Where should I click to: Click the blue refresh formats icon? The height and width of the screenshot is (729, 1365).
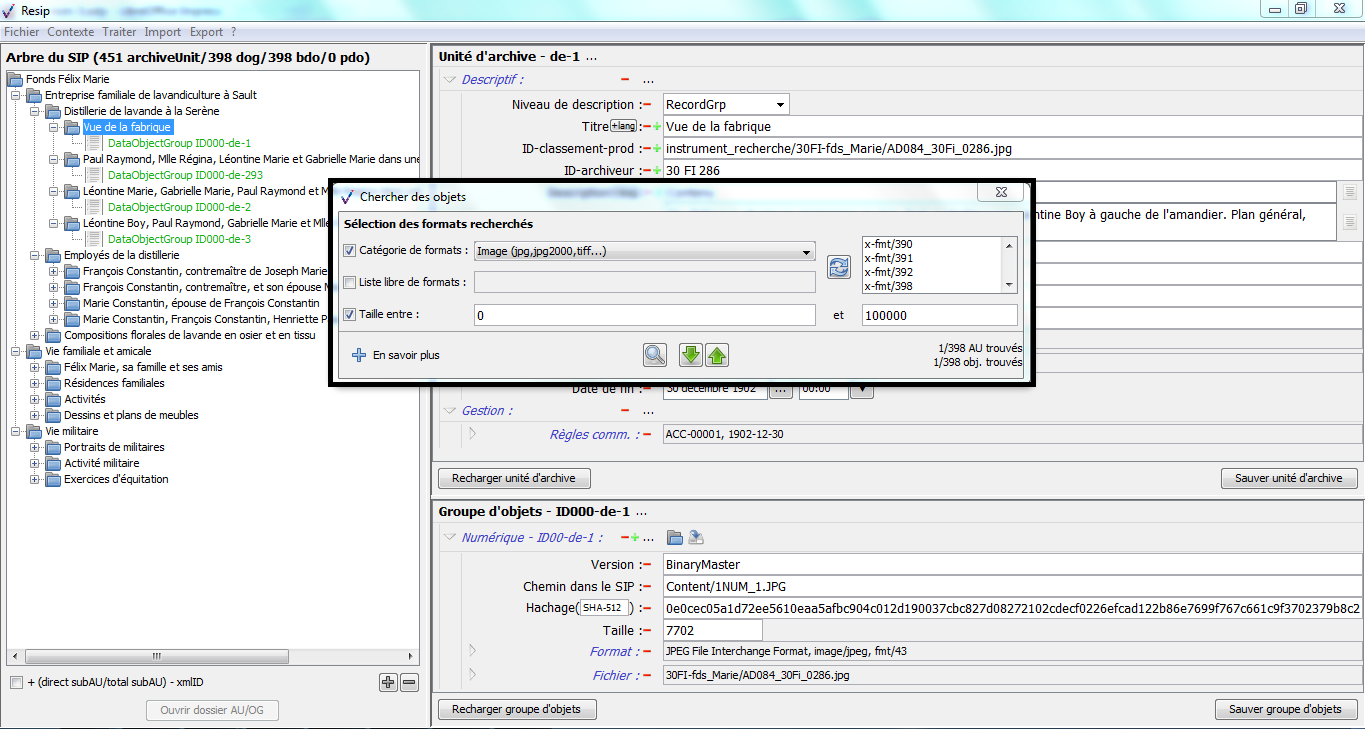(x=838, y=266)
